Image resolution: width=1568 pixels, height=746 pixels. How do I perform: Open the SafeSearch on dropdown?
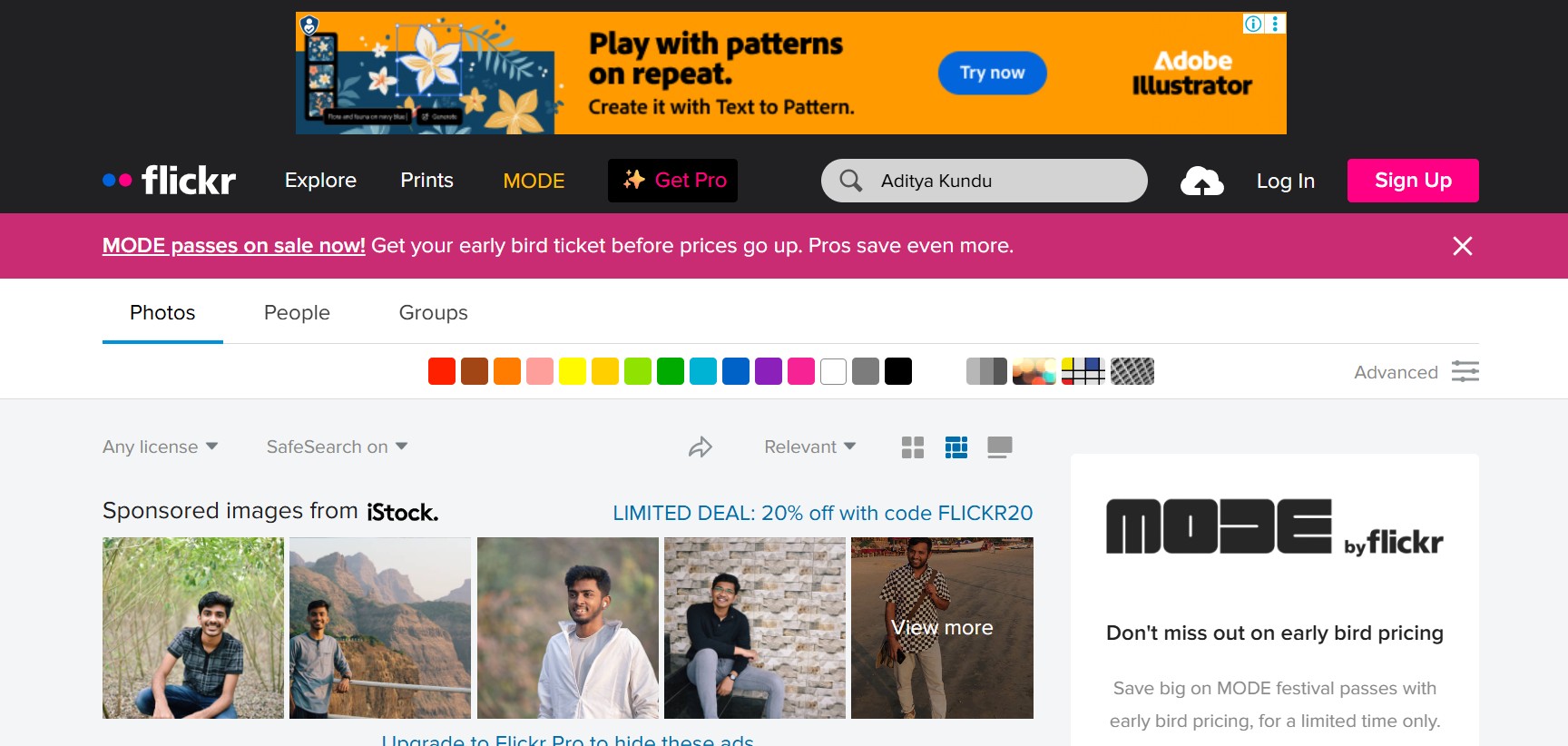pyautogui.click(x=337, y=447)
